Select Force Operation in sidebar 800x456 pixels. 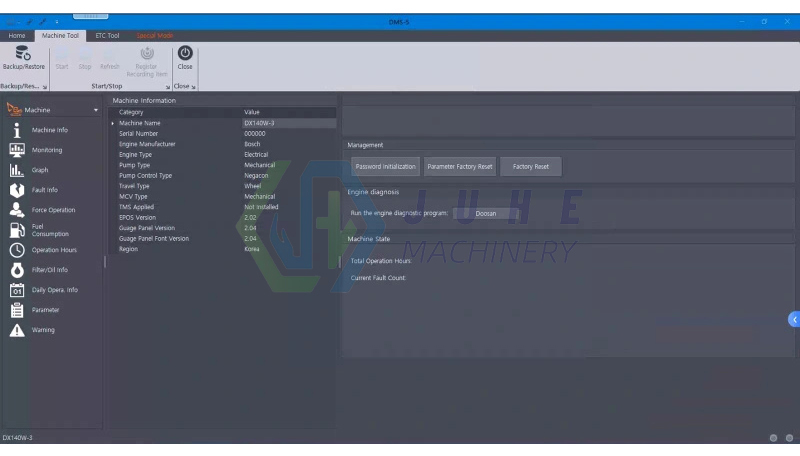[x=17, y=210]
